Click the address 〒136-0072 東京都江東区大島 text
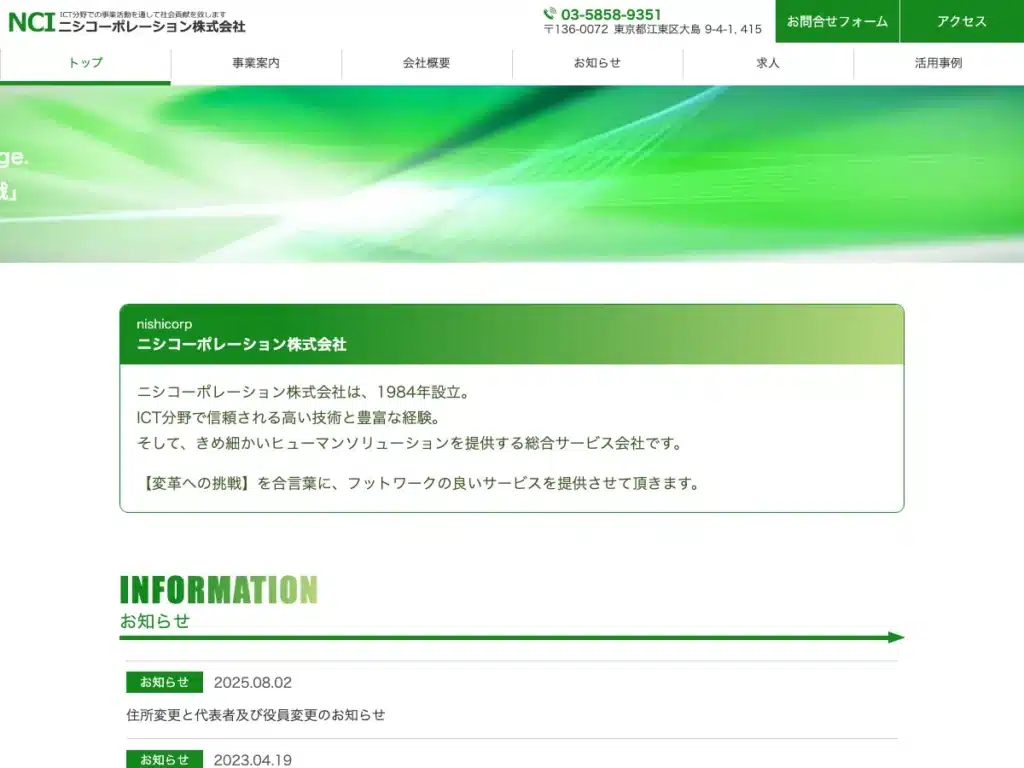 click(652, 29)
